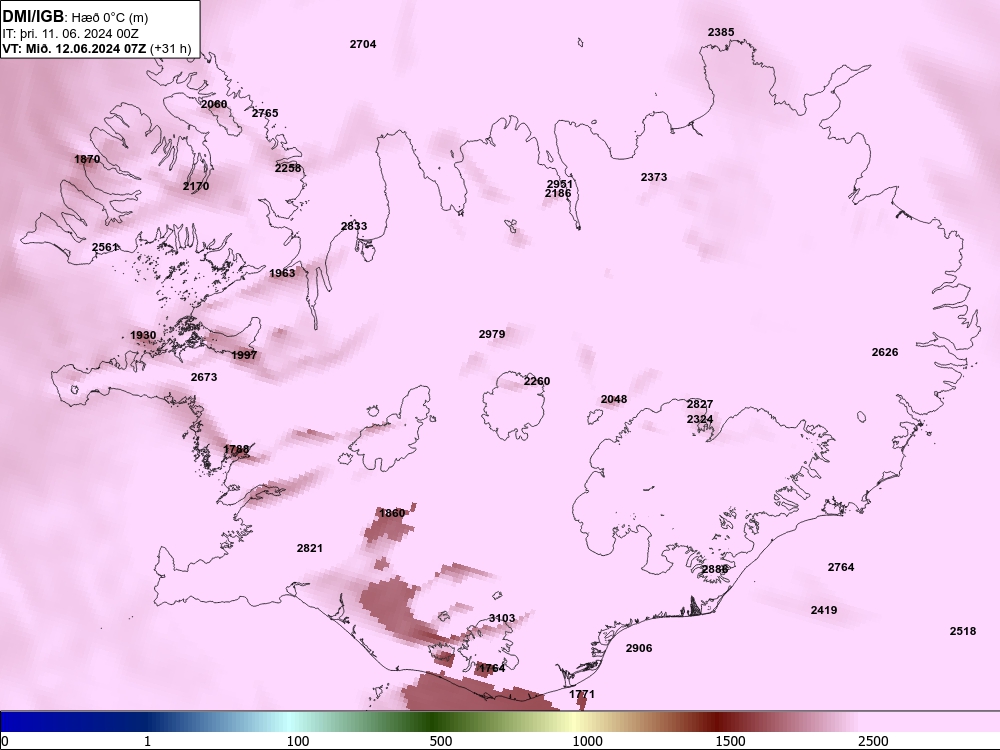1000x750 pixels.
Task: Click the IT: þri. 11. 06. 2024 00Z line
Action: point(71,34)
